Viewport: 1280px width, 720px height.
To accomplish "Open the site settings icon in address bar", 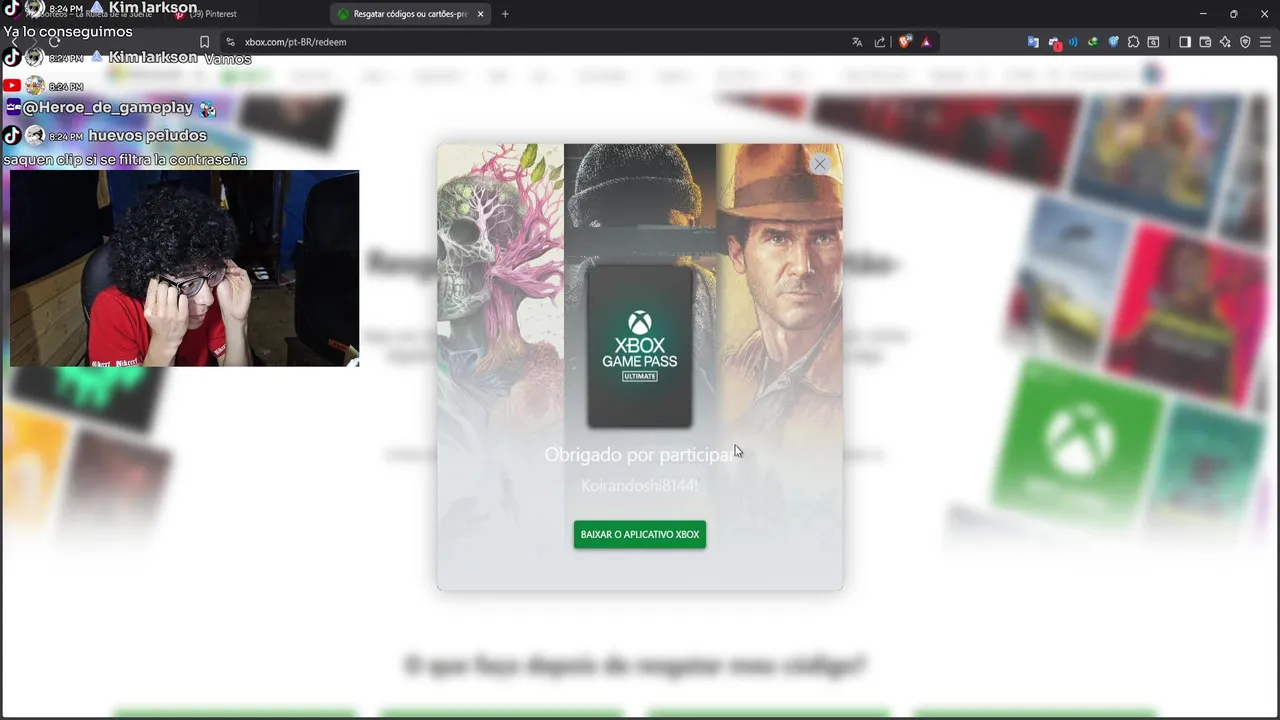I will [x=230, y=42].
